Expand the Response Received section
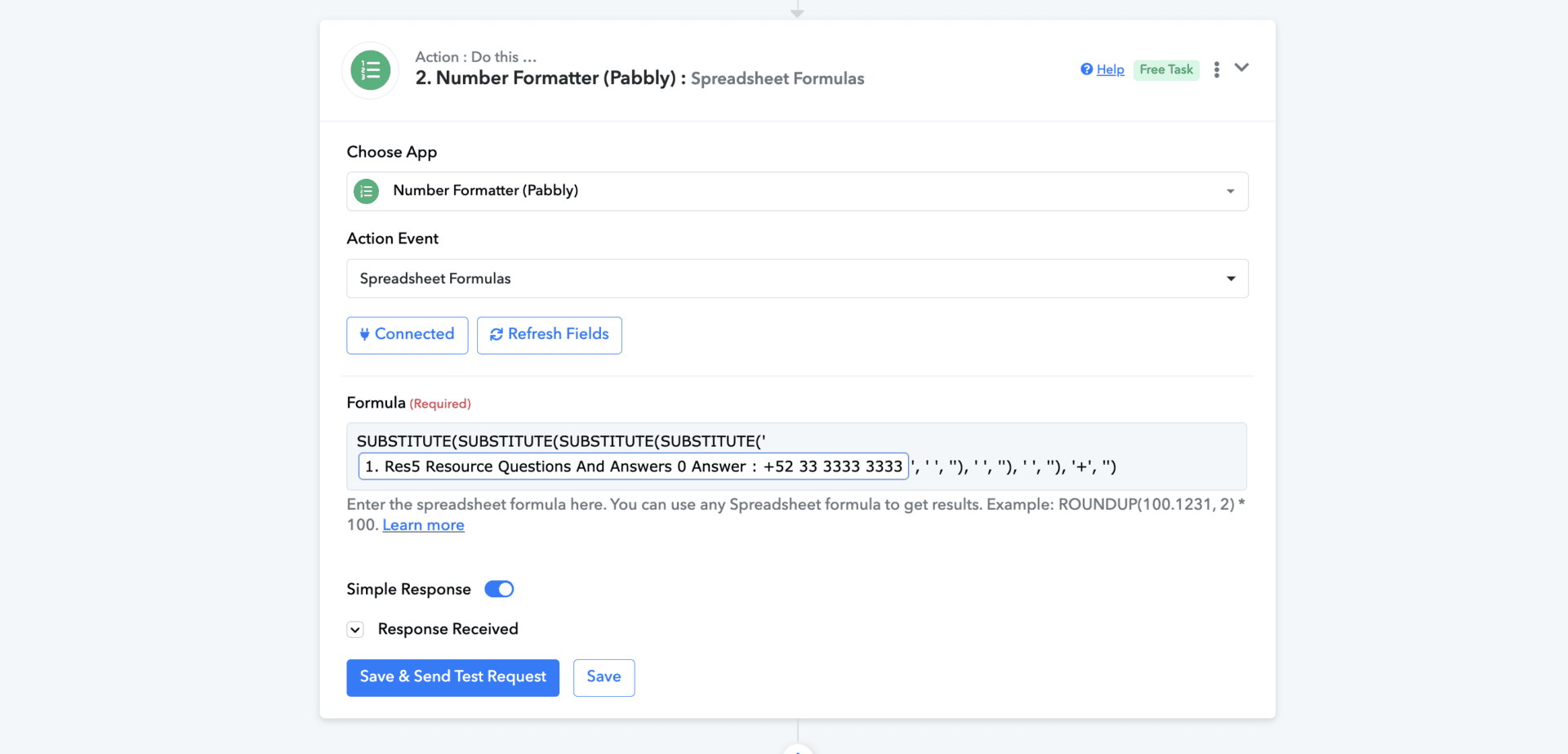The width and height of the screenshot is (1568, 754). tap(355, 630)
